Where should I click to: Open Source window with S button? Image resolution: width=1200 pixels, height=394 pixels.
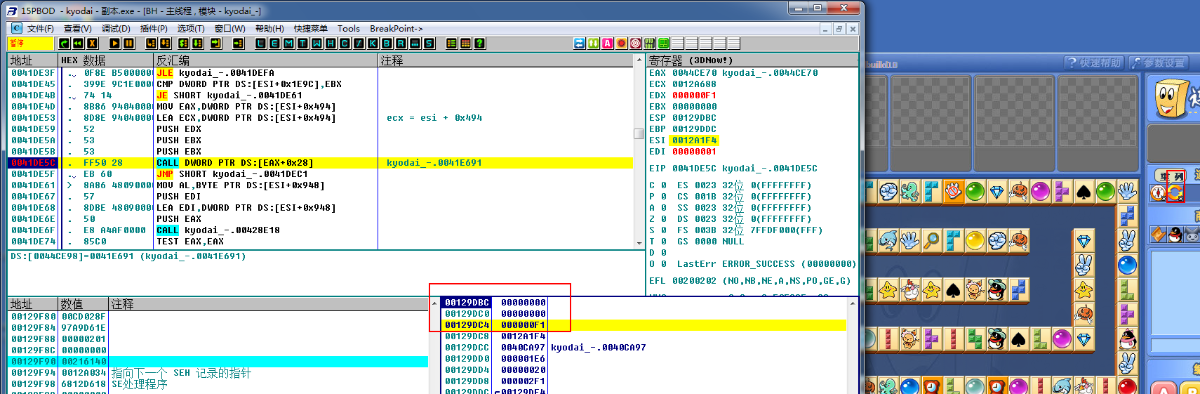click(428, 43)
